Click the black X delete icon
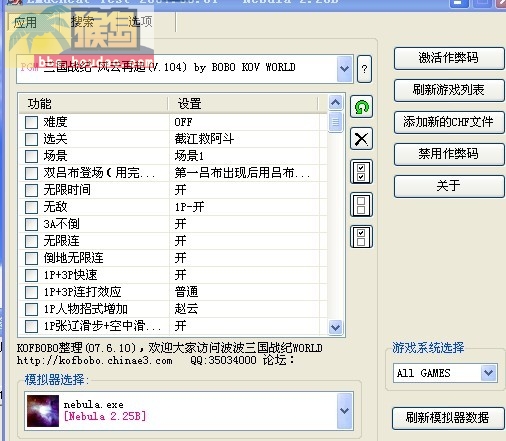The height and width of the screenshot is (441, 506). (x=361, y=139)
